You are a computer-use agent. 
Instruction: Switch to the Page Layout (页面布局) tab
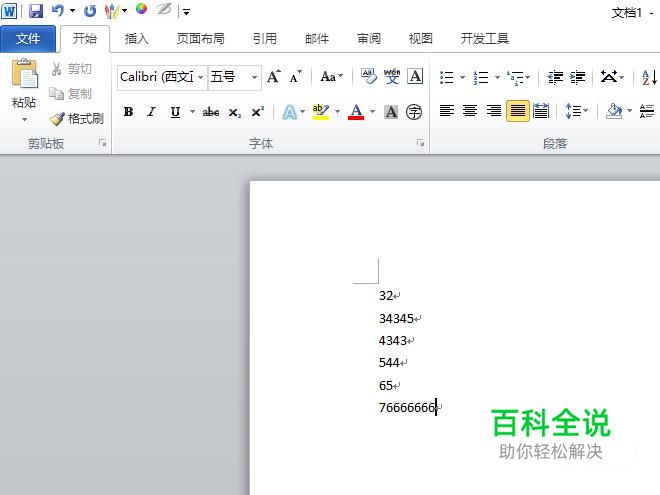coord(200,39)
